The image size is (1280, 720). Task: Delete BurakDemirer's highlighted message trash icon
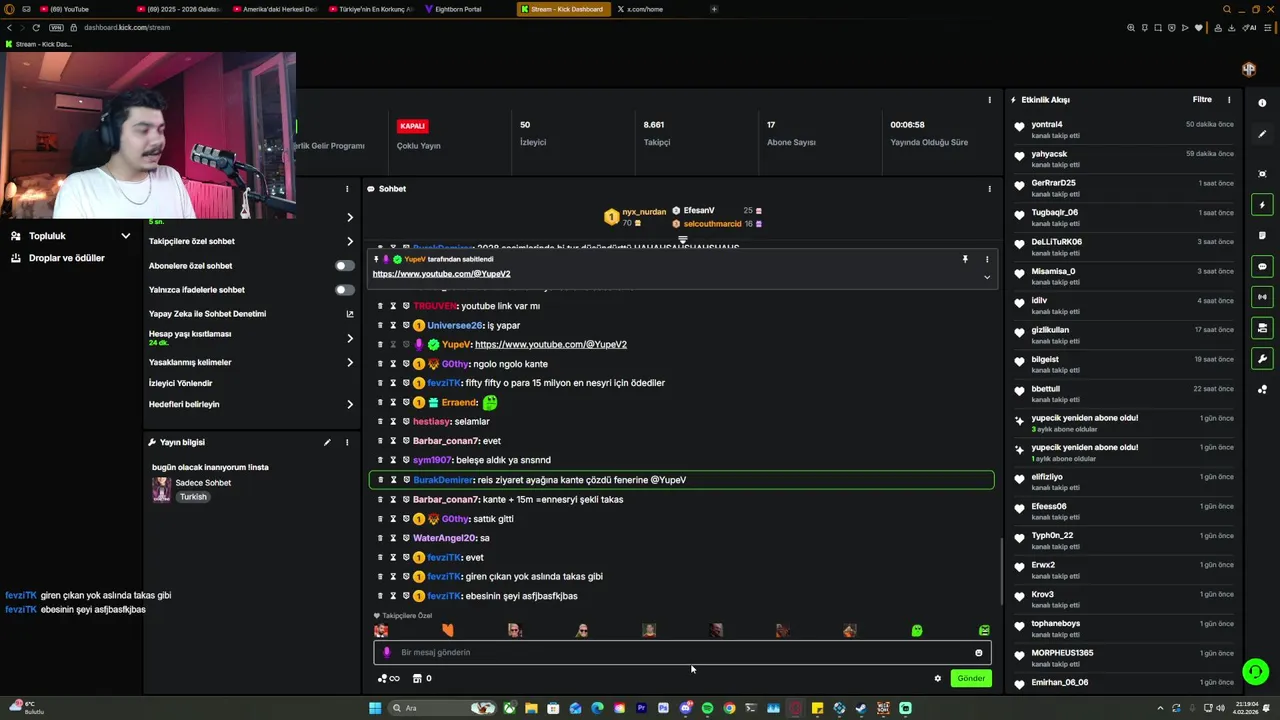pos(380,480)
